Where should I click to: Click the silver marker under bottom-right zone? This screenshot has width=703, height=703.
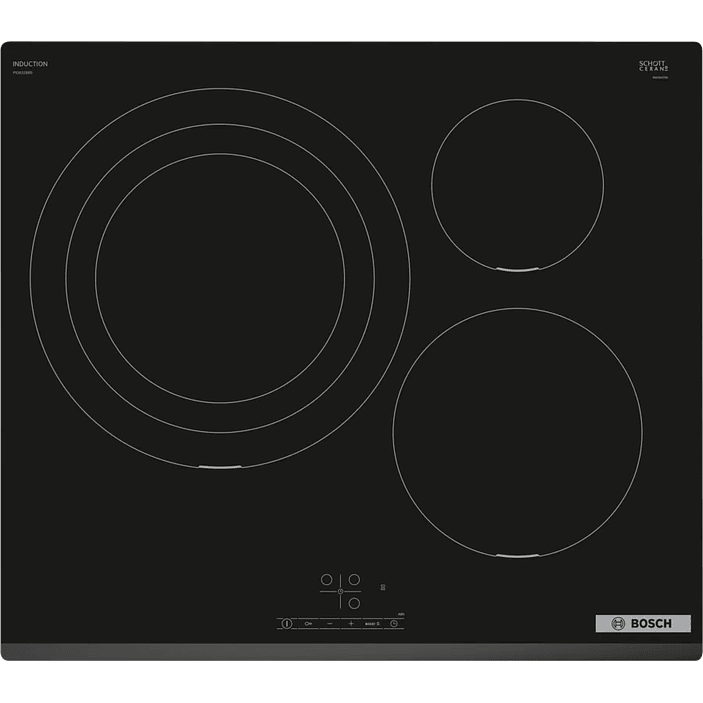click(516, 553)
